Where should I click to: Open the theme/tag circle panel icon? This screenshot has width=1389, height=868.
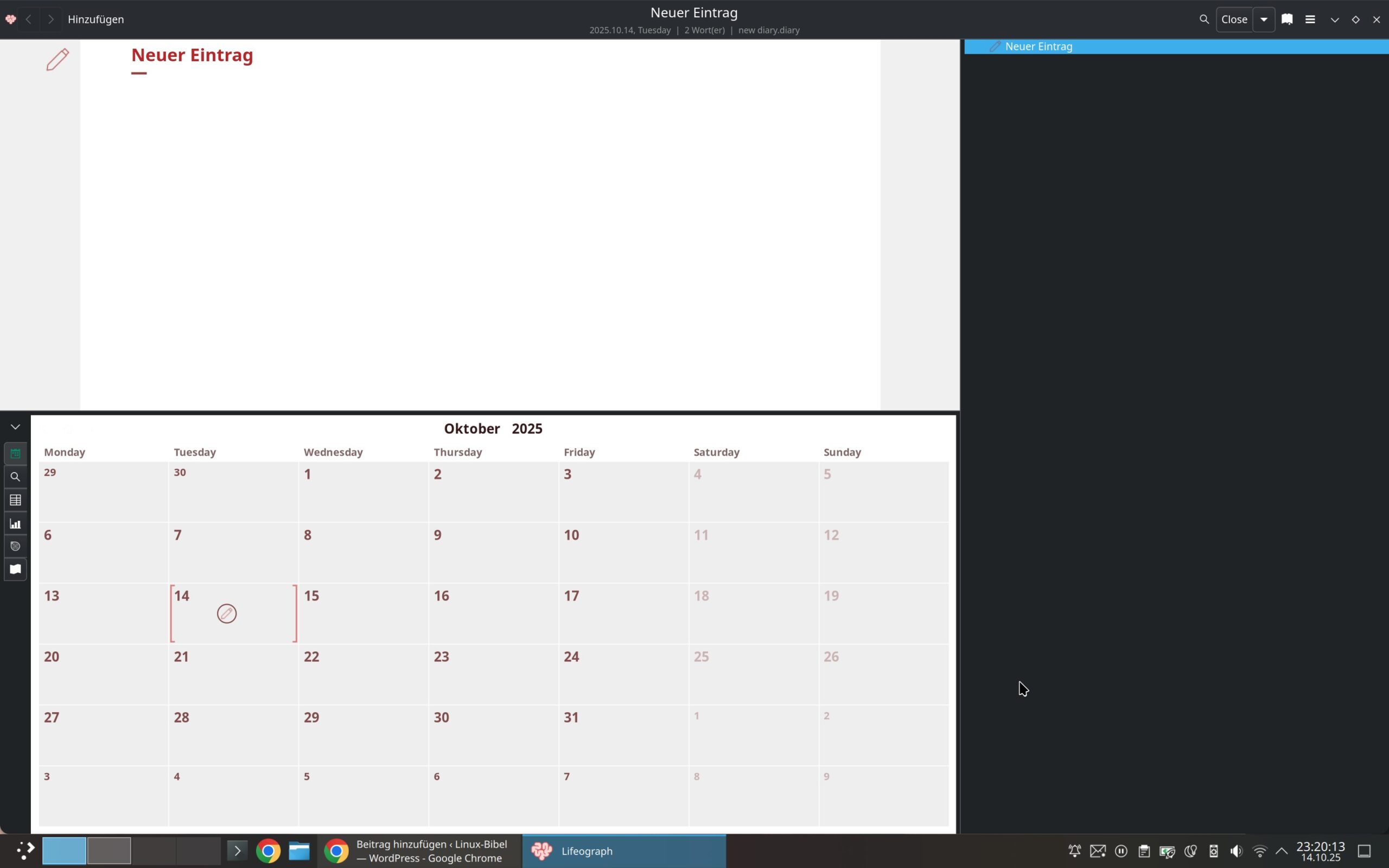16,546
